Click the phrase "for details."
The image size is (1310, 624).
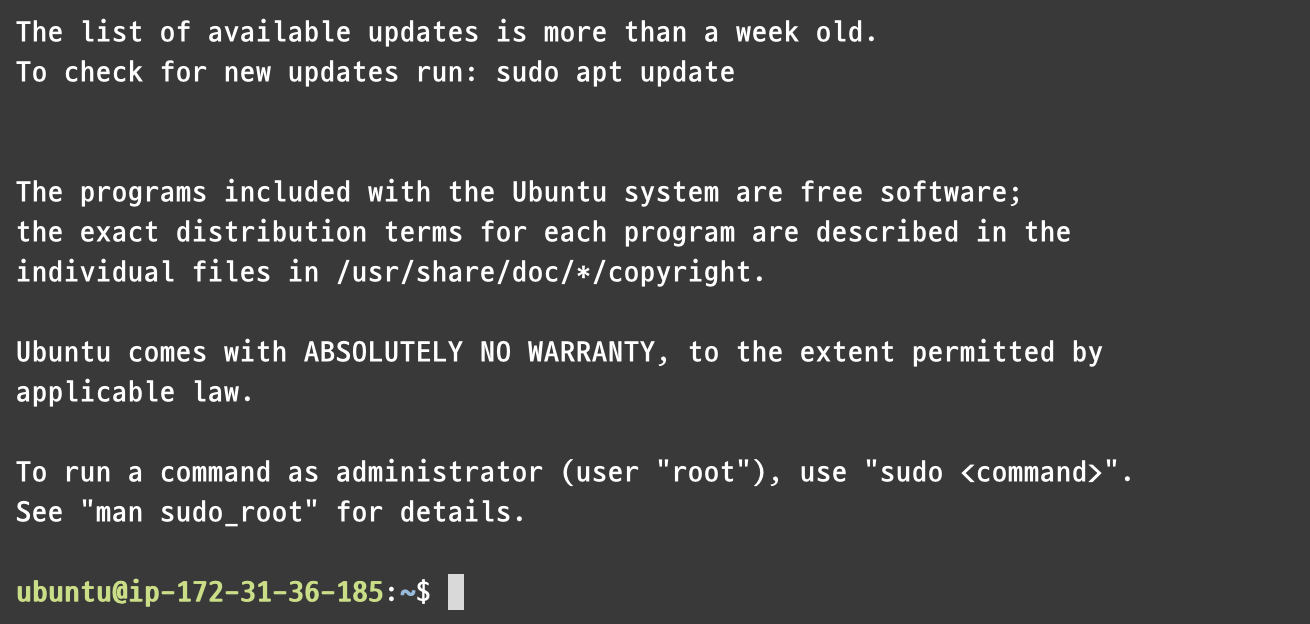pyautogui.click(x=431, y=512)
